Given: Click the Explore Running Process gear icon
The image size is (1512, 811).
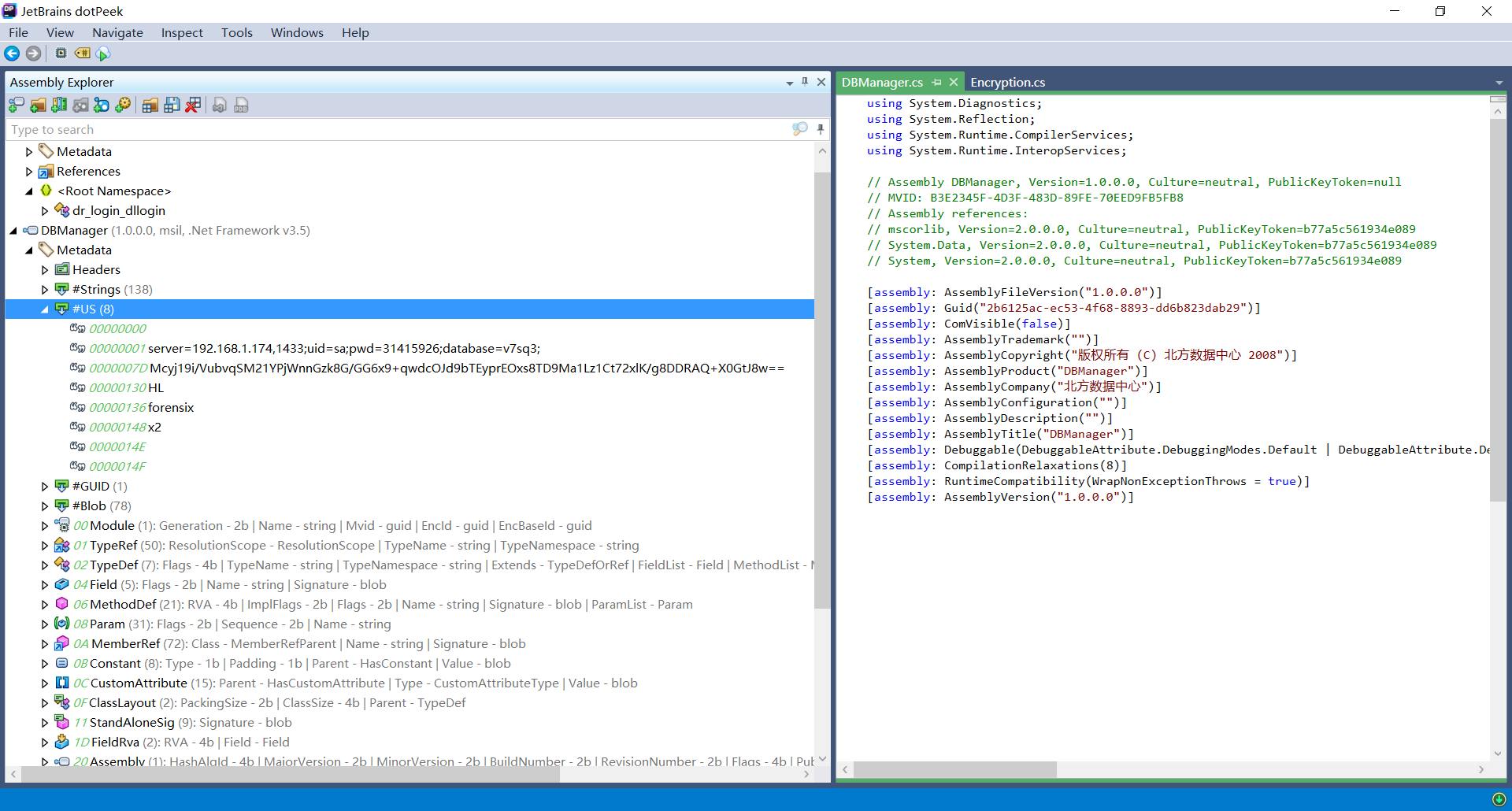Looking at the screenshot, I should [123, 106].
